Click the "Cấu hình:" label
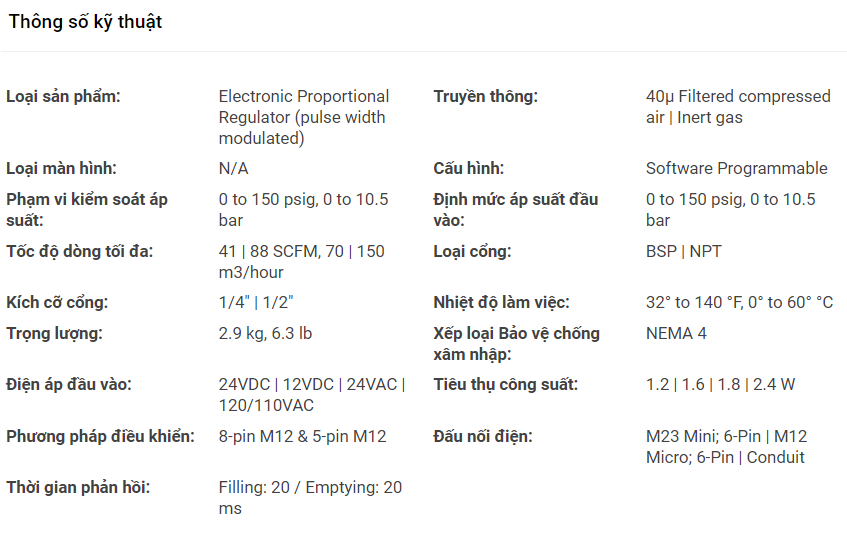The height and width of the screenshot is (552, 847). [x=468, y=168]
